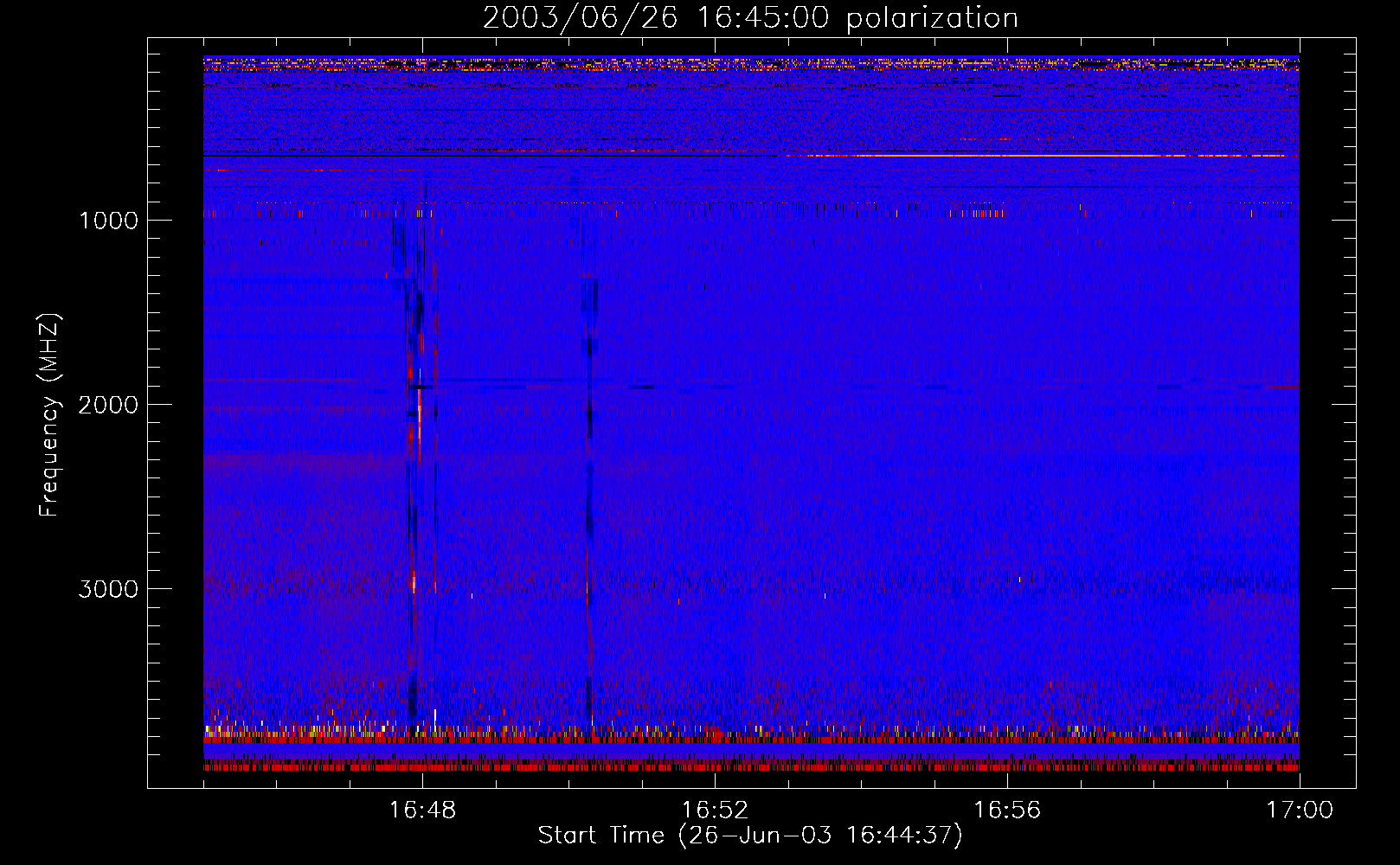Click the bright red burst near 2000 MHz at 16:48
This screenshot has width=1400, height=865.
[x=419, y=424]
